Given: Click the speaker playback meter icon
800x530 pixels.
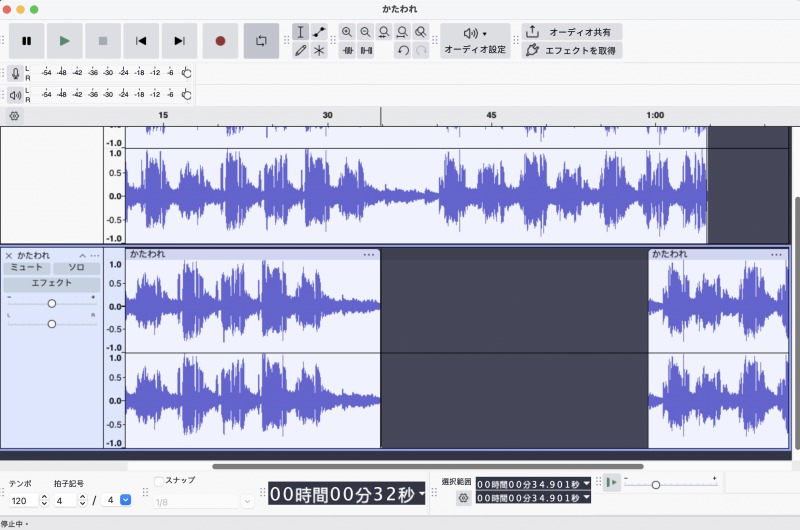Looking at the screenshot, I should click(x=15, y=95).
